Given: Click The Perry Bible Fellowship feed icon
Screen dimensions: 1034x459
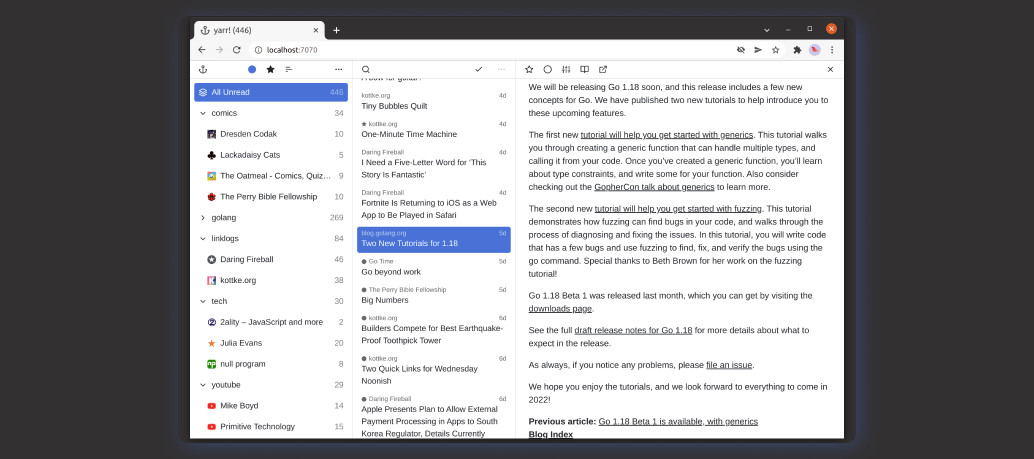Looking at the screenshot, I should pyautogui.click(x=212, y=197).
